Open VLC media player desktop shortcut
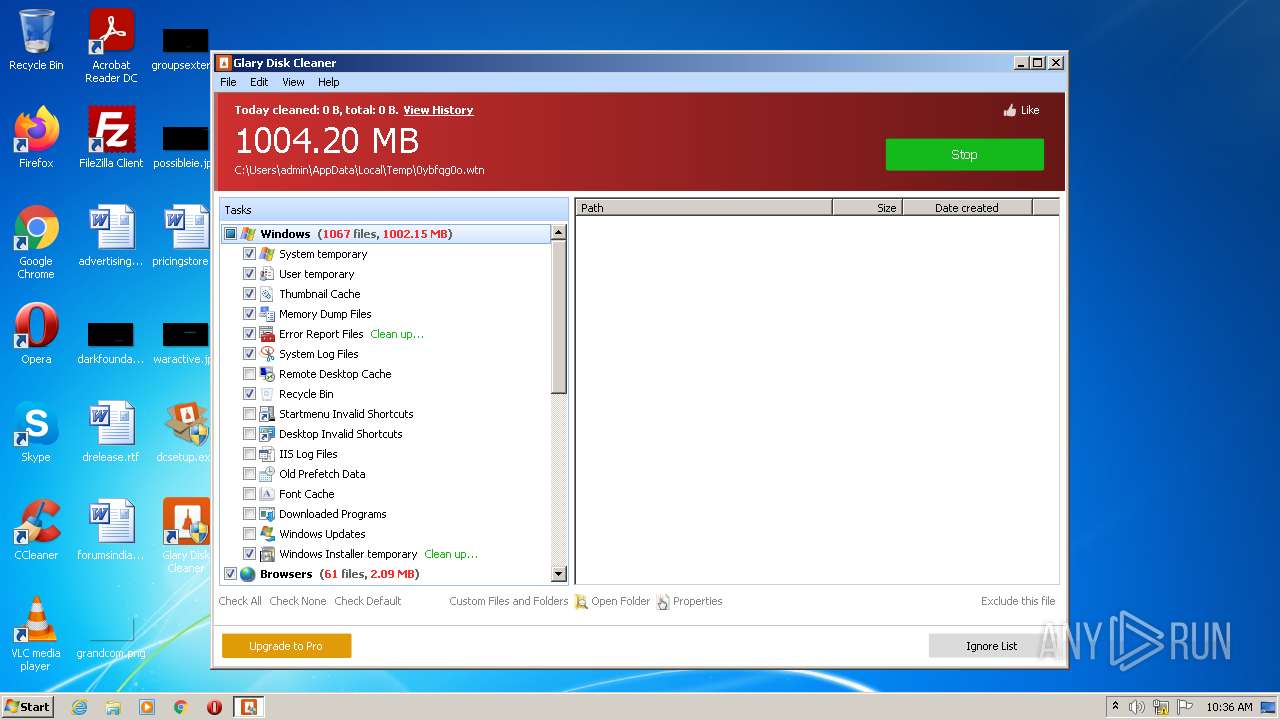Viewport: 1280px width, 720px height. pyautogui.click(x=36, y=634)
